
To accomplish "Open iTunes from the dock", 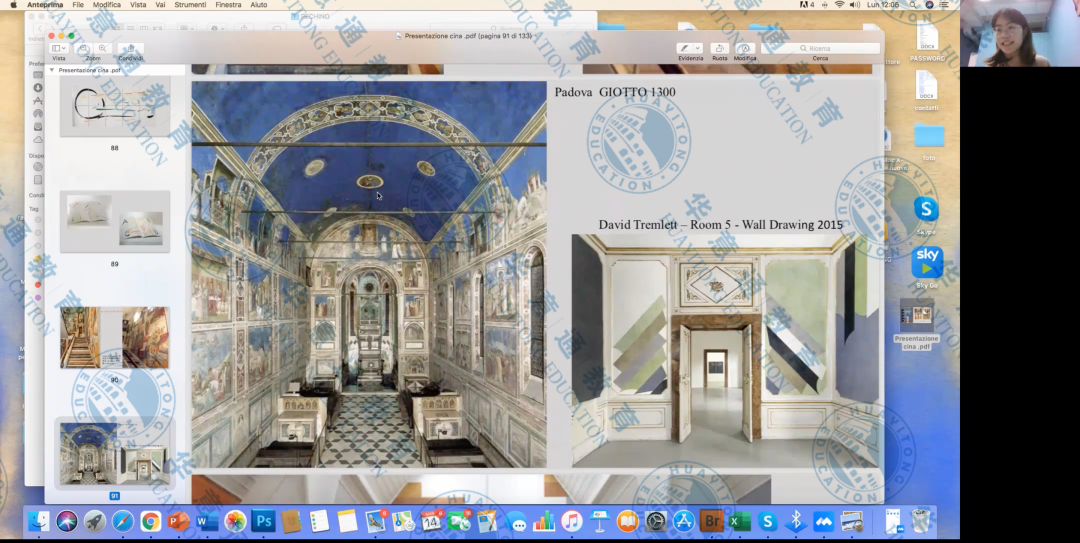I will click(571, 522).
